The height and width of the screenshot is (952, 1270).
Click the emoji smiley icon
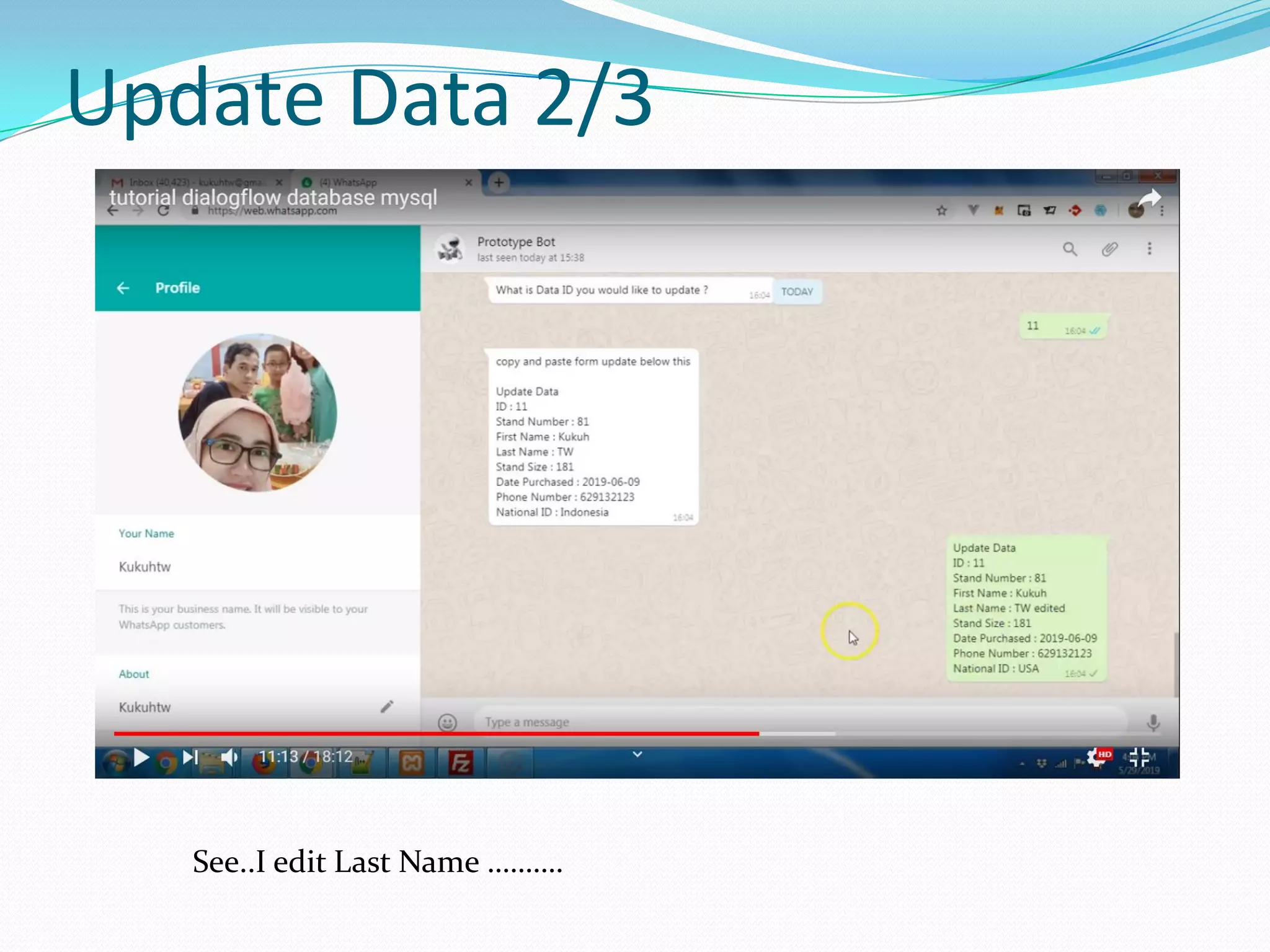447,722
